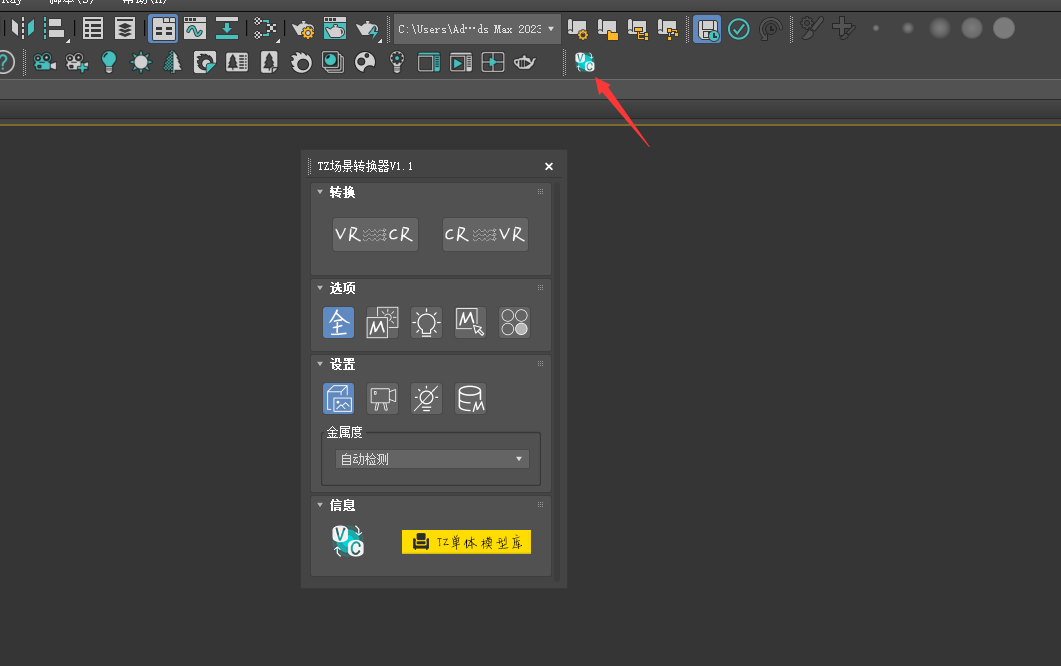
Task: Open Render Setup teapot with gear
Action: [x=303, y=29]
